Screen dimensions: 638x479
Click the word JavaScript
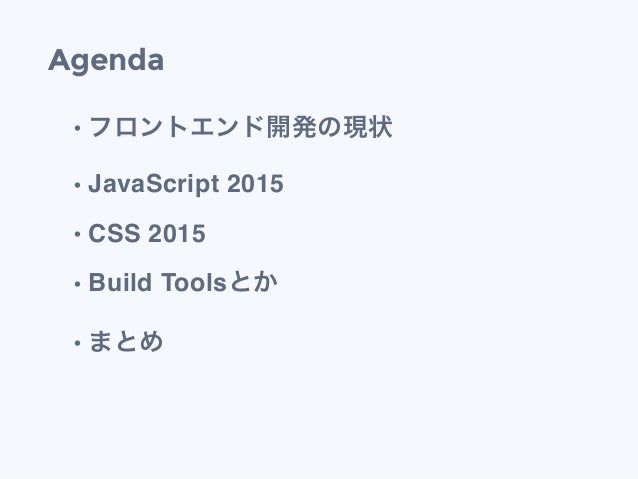(154, 184)
